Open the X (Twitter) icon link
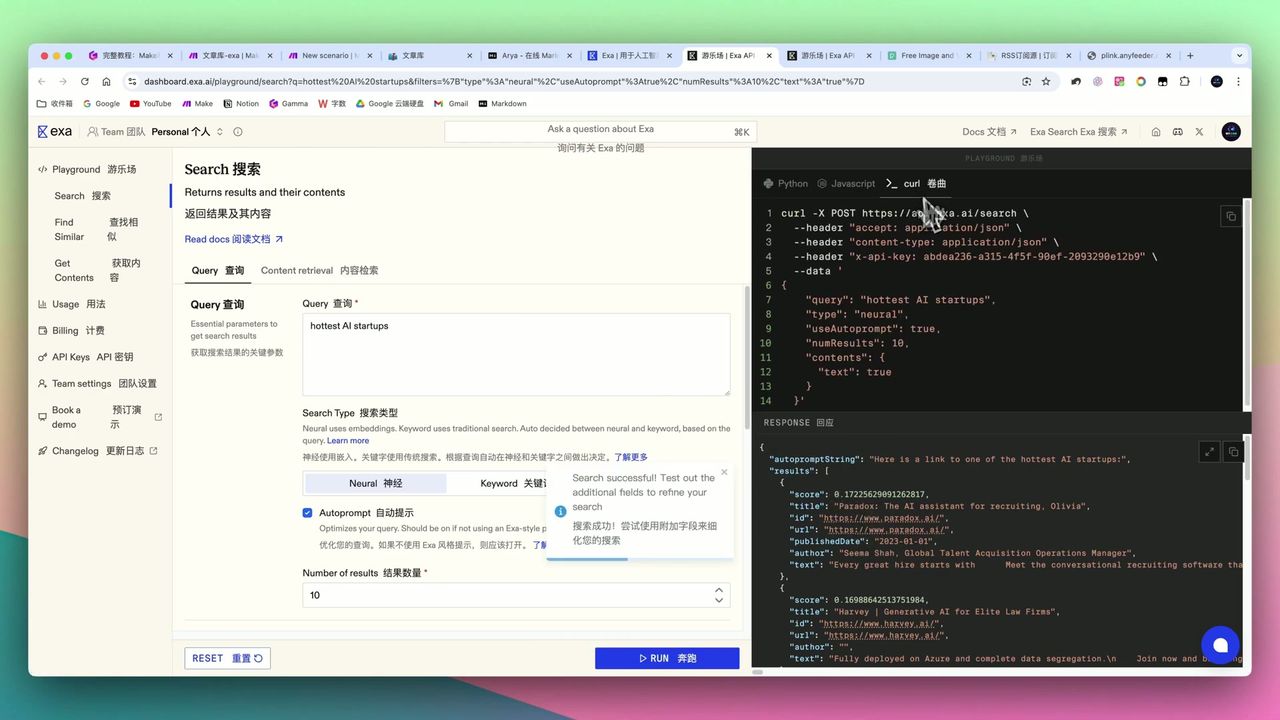 [1199, 132]
